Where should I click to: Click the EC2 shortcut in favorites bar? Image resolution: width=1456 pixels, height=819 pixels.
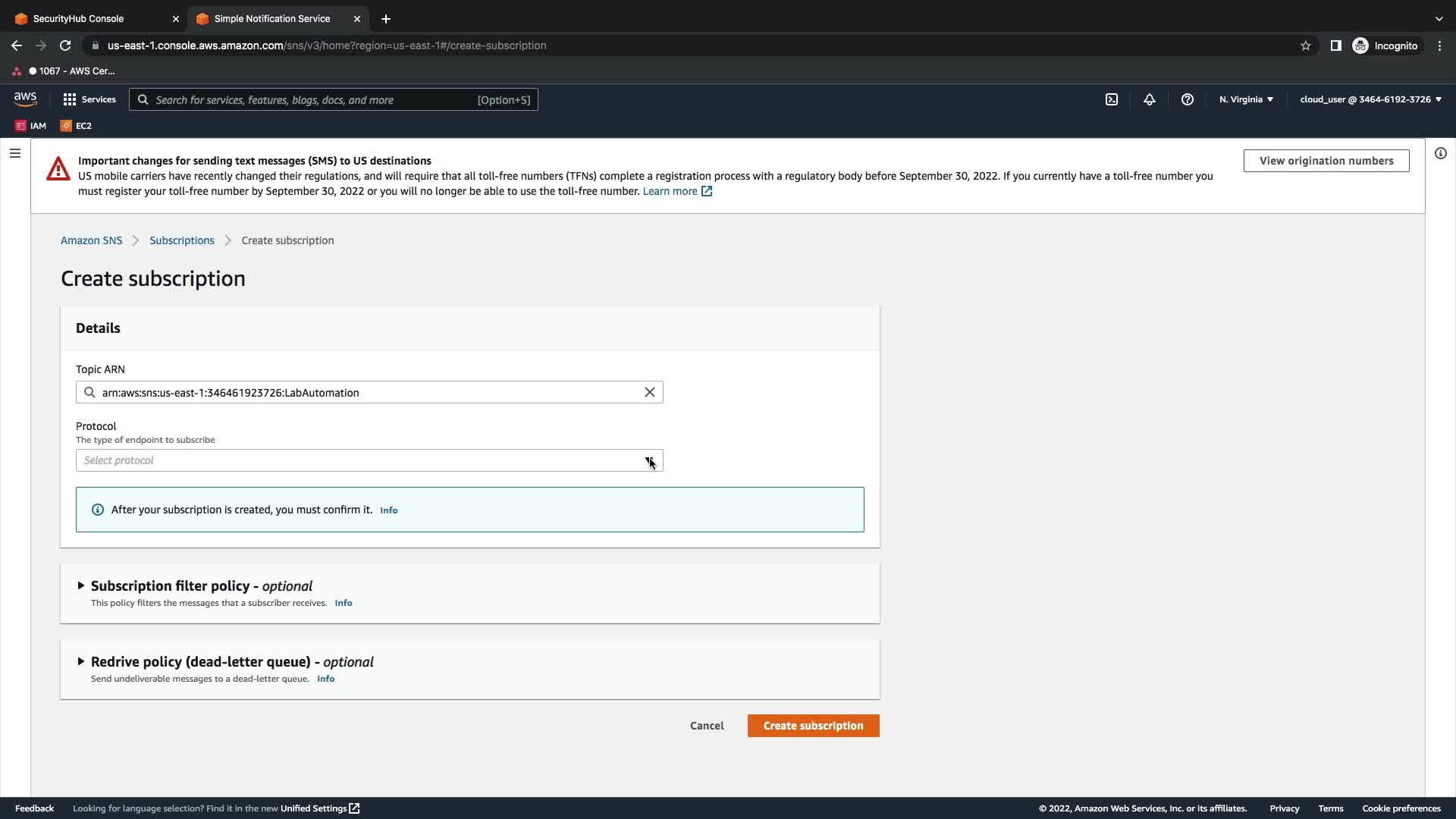(76, 126)
